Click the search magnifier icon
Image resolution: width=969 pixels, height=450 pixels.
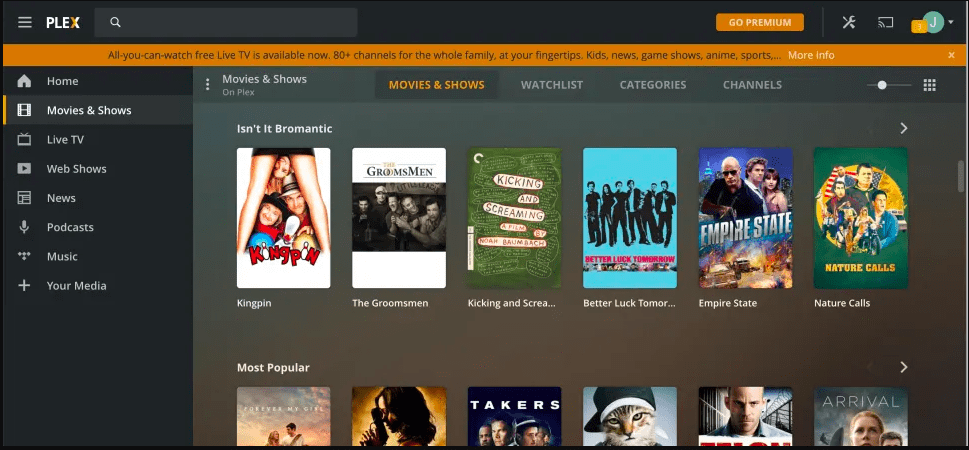tap(114, 22)
